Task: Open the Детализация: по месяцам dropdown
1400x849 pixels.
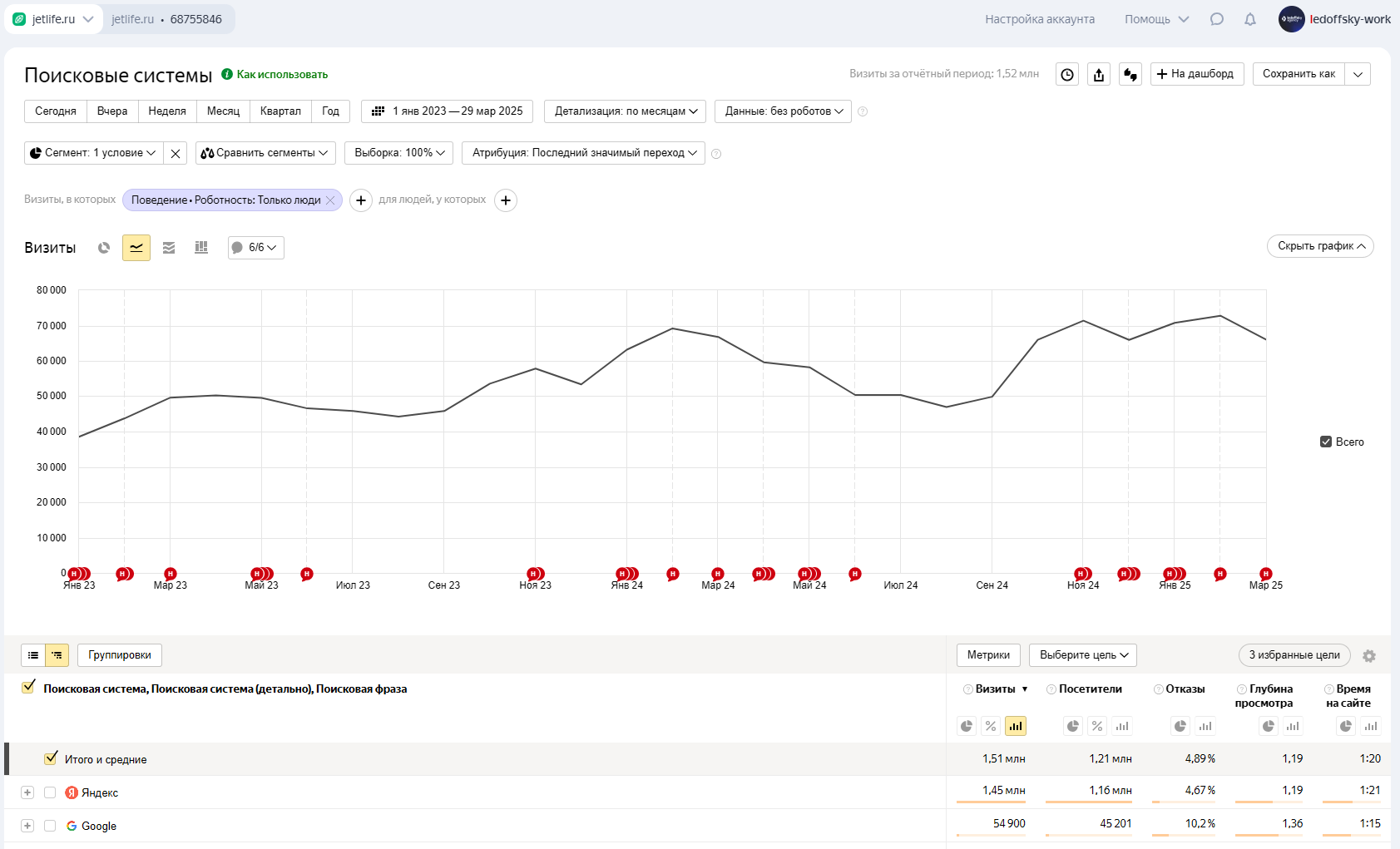Action: [626, 111]
